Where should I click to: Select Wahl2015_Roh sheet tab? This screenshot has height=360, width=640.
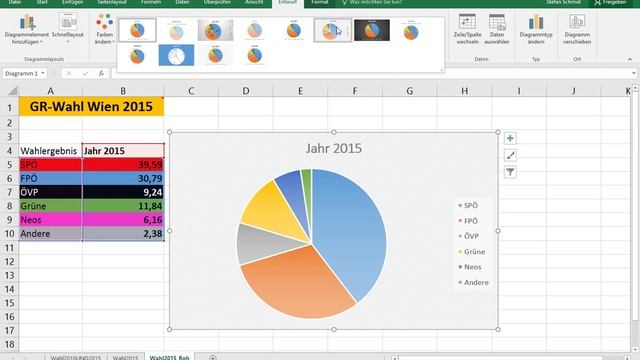click(169, 358)
